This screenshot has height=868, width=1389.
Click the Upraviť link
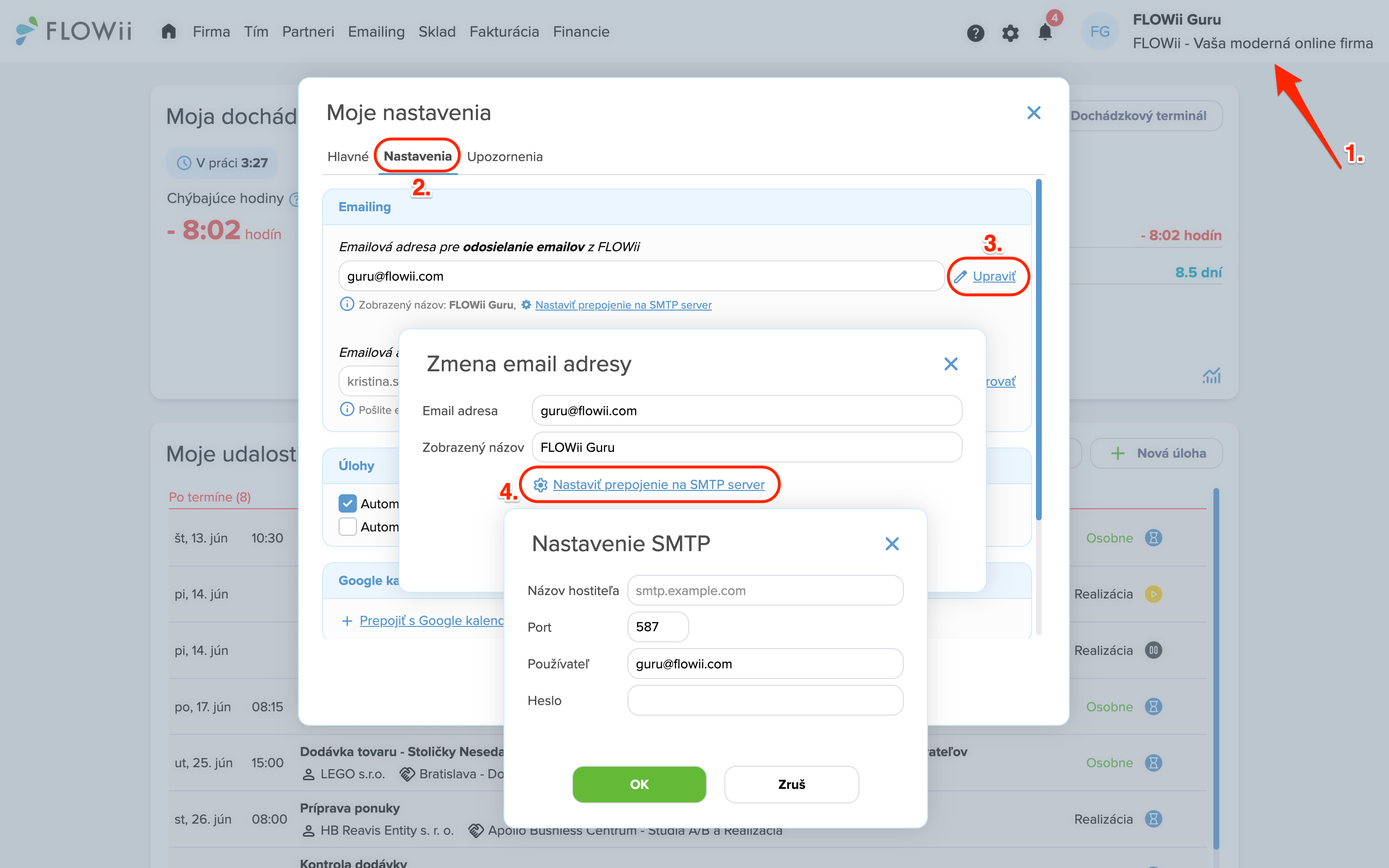(994, 276)
